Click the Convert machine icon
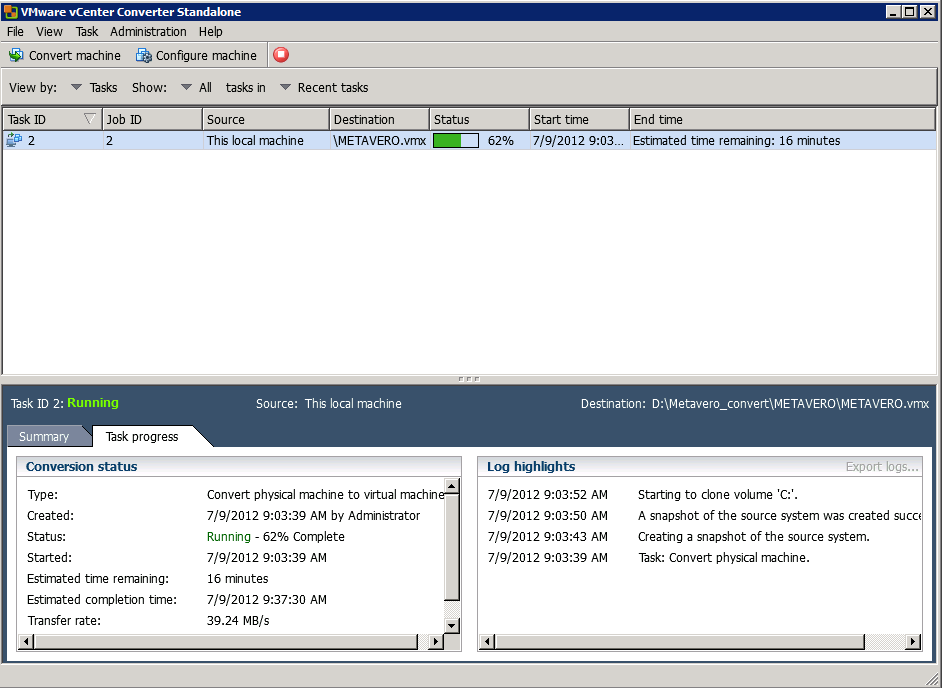The height and width of the screenshot is (688, 943). pyautogui.click(x=16, y=55)
